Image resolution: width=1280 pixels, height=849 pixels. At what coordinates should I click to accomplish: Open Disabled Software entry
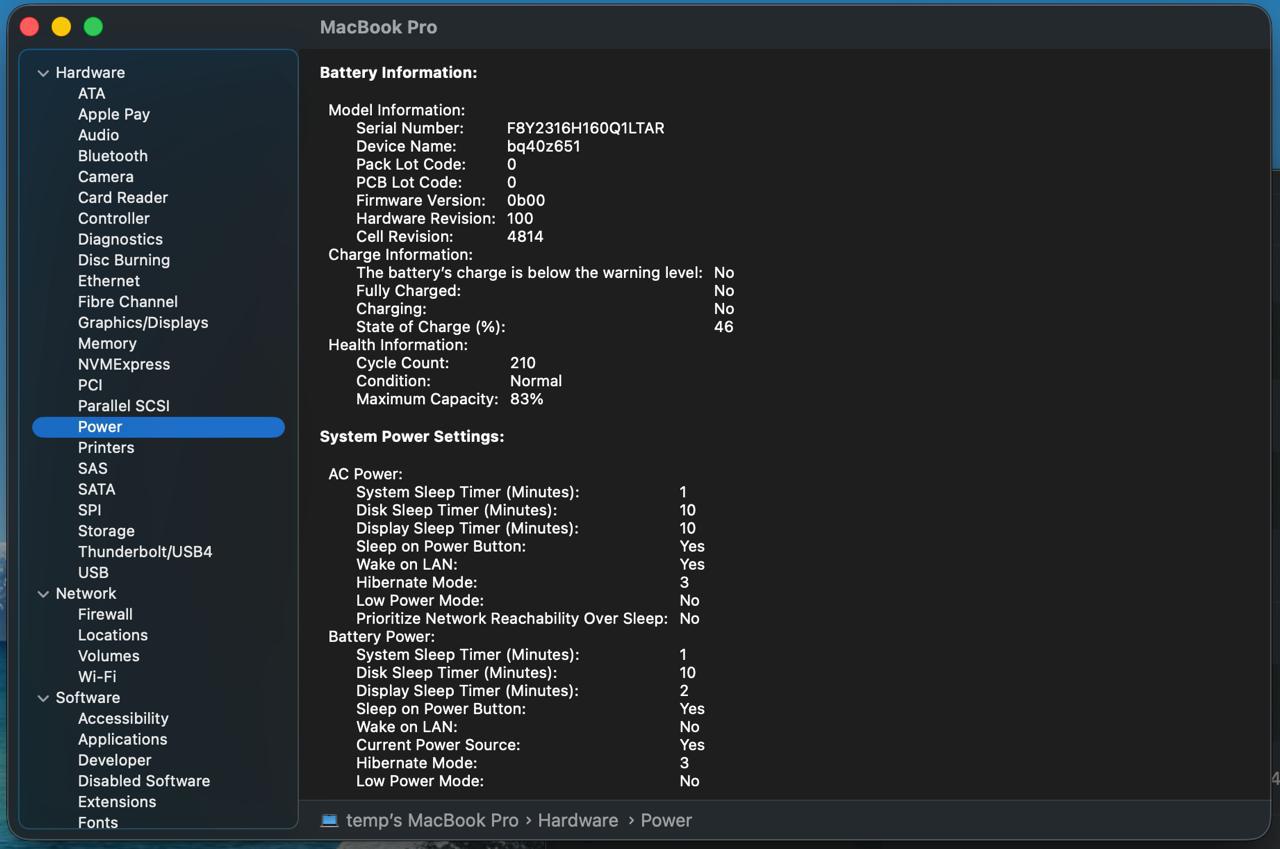[x=144, y=781]
